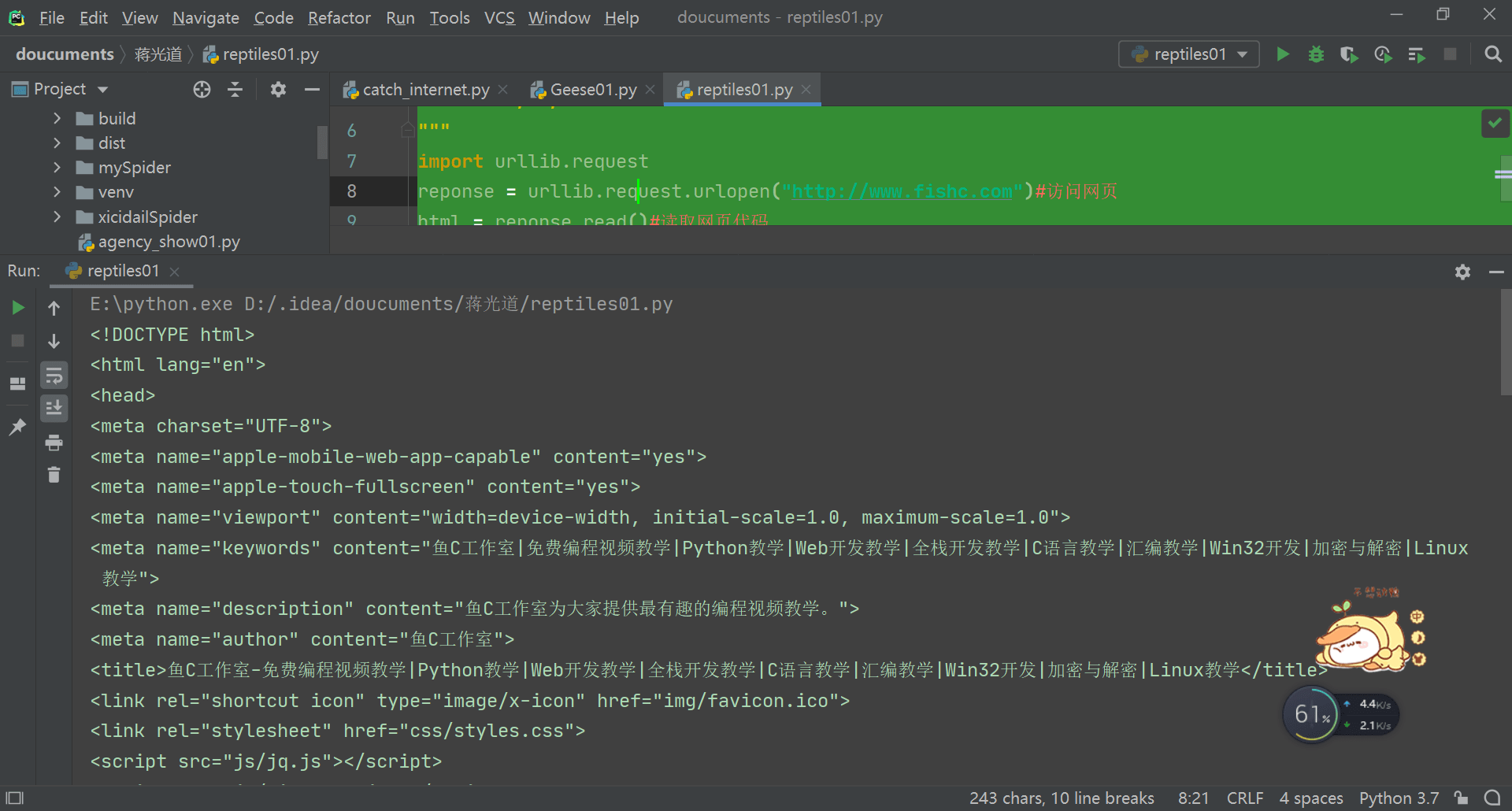Stop process in Run panel sidebar
Screen dimensions: 1512x811
click(x=18, y=341)
